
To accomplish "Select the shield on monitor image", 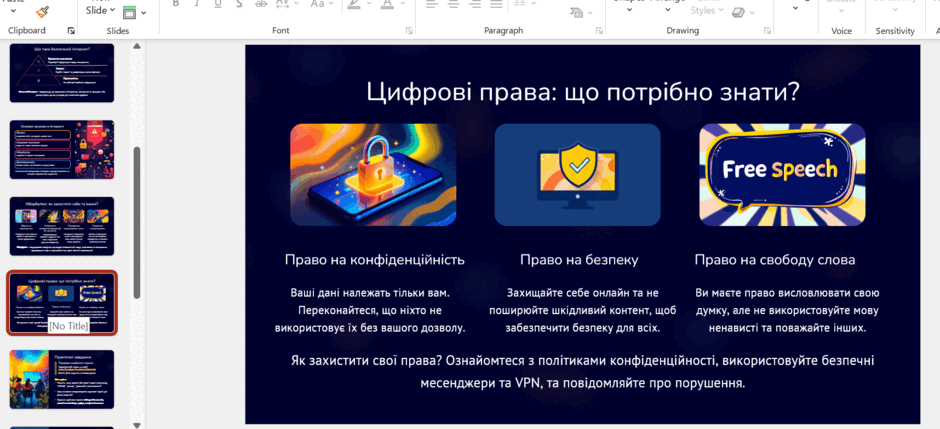I will [577, 175].
